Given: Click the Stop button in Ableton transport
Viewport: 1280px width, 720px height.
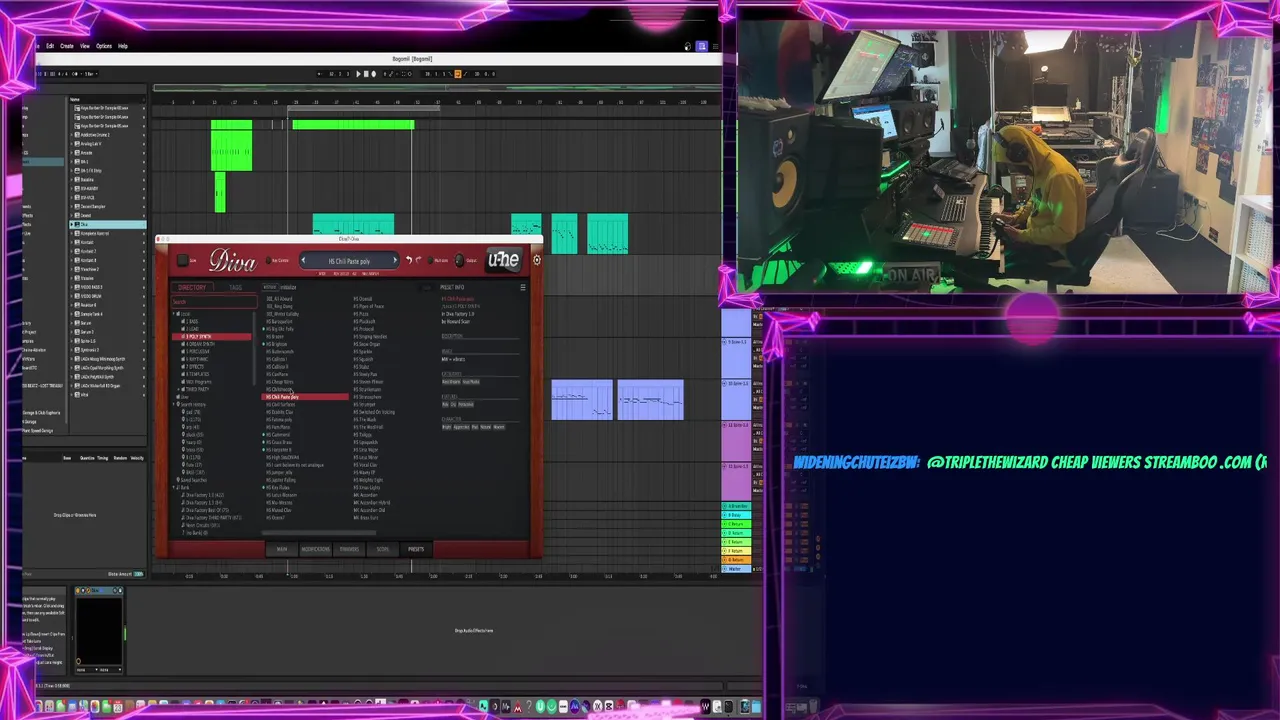Looking at the screenshot, I should click(x=366, y=74).
